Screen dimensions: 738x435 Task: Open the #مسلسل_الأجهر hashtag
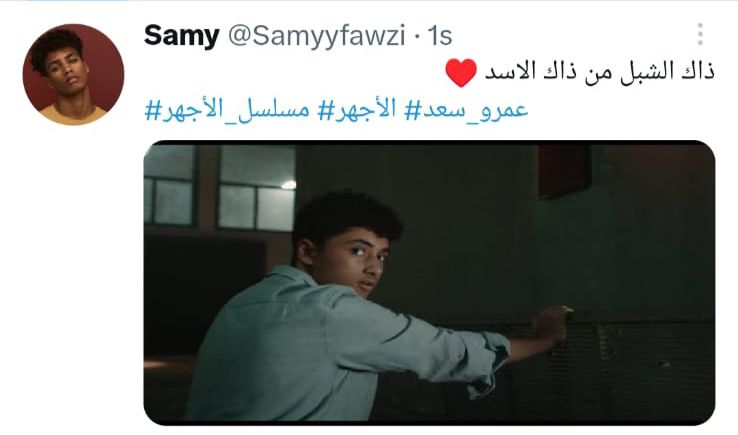(227, 110)
